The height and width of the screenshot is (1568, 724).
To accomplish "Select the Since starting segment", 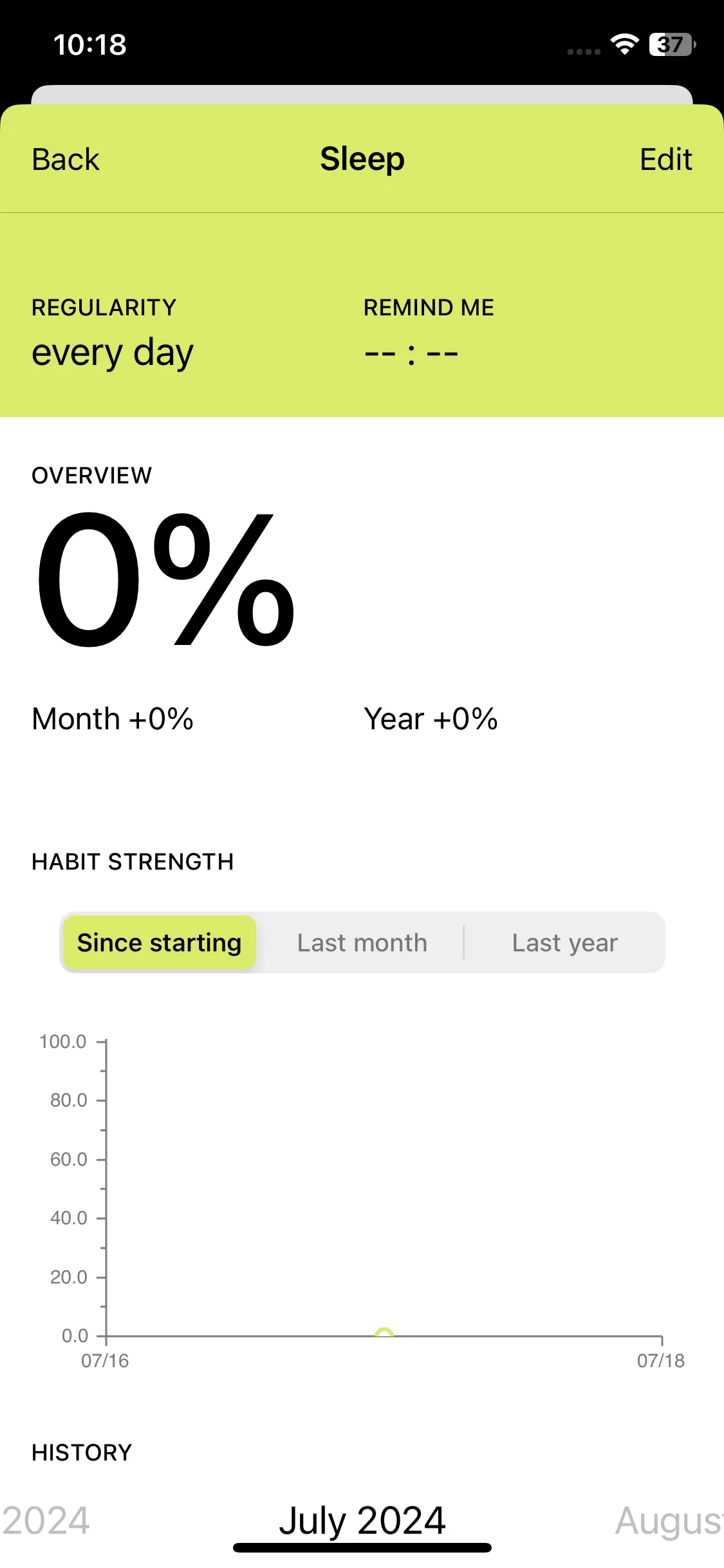I will [160, 943].
